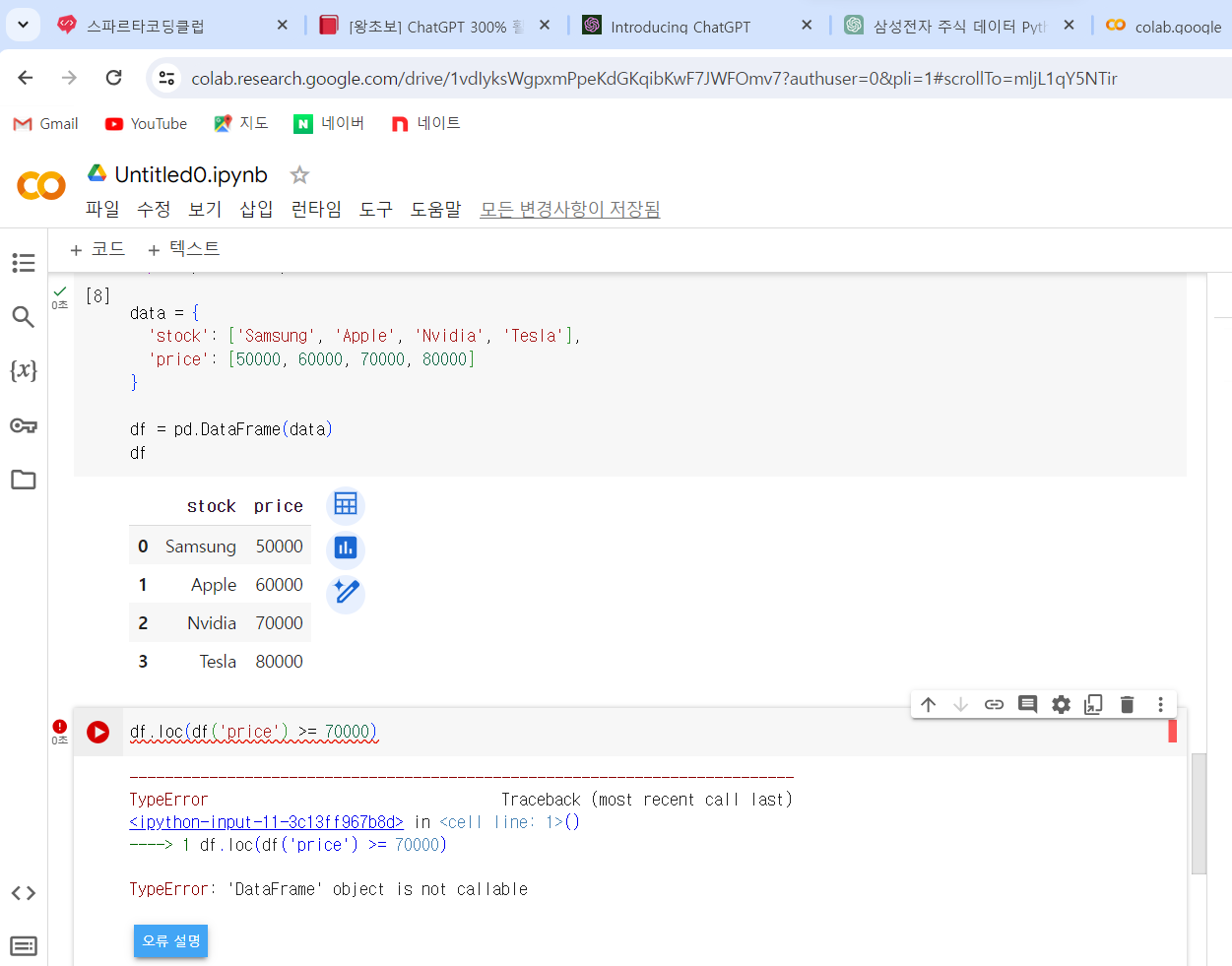The width and height of the screenshot is (1232, 966).
Task: Open the files folder panel
Action: (x=24, y=480)
